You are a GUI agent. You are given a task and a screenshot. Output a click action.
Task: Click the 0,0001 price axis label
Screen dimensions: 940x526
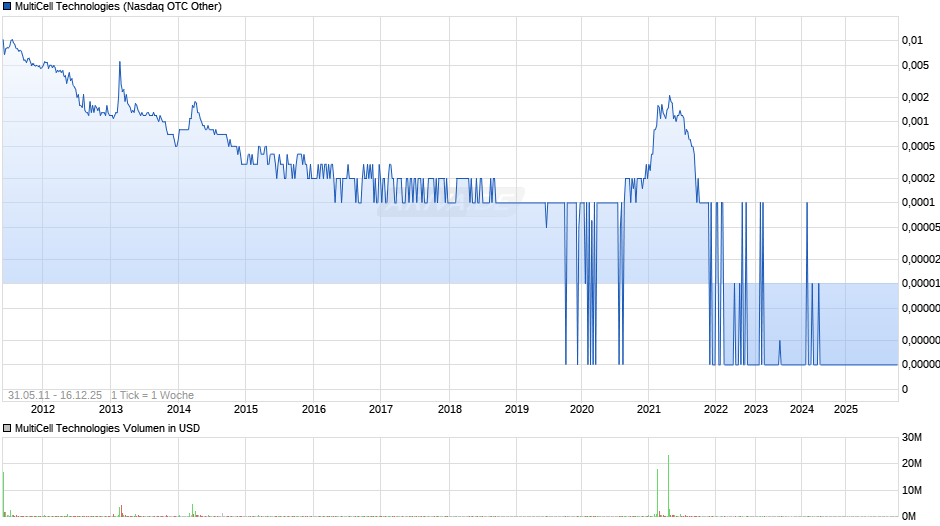point(918,202)
